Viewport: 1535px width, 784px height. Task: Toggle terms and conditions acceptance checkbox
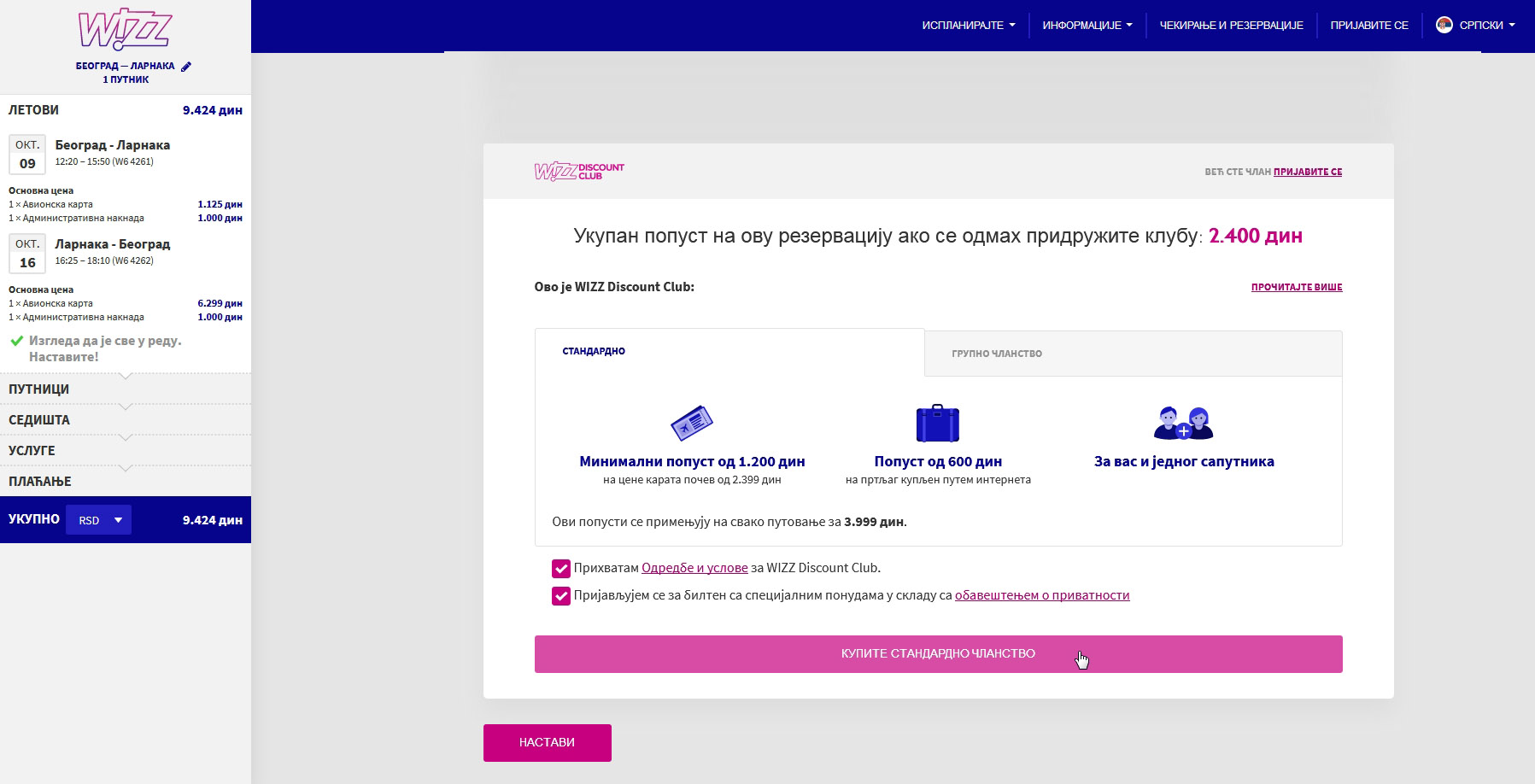[x=561, y=569]
